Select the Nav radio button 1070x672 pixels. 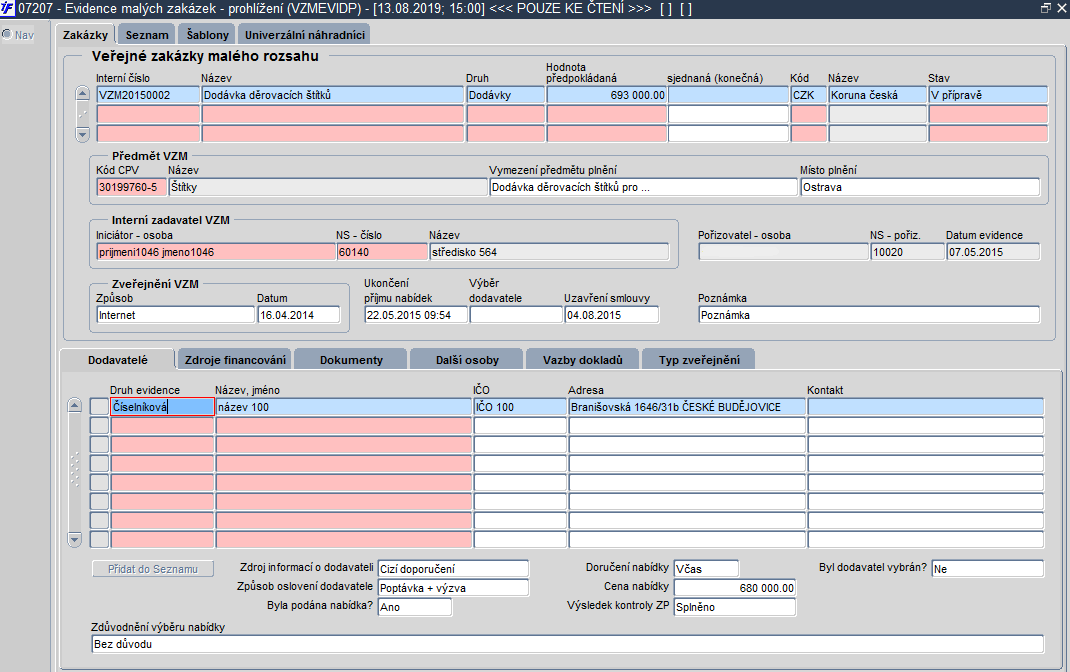coord(8,34)
